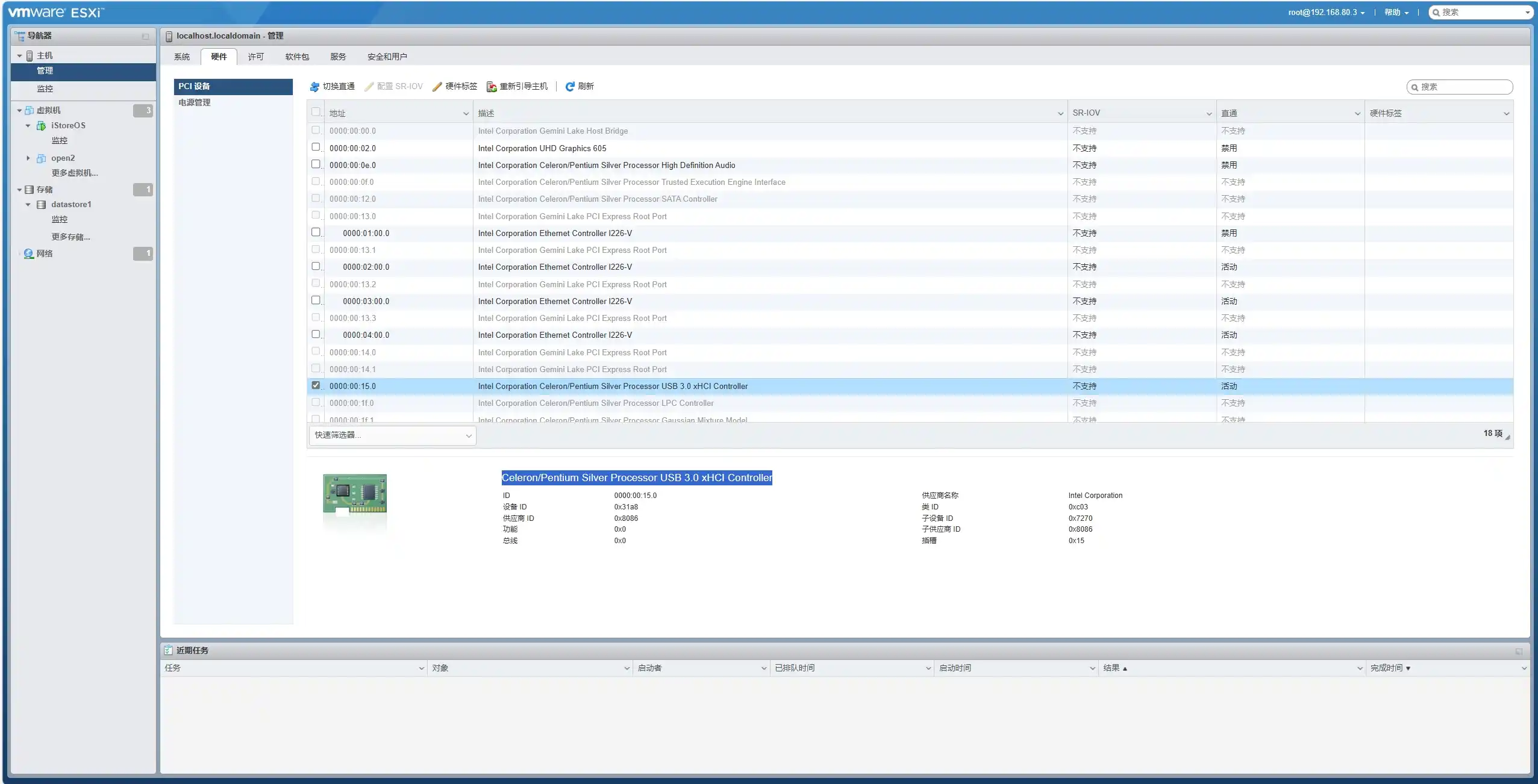The image size is (1538, 784).
Task: Toggle the select-all checkbox in table header
Action: (316, 111)
